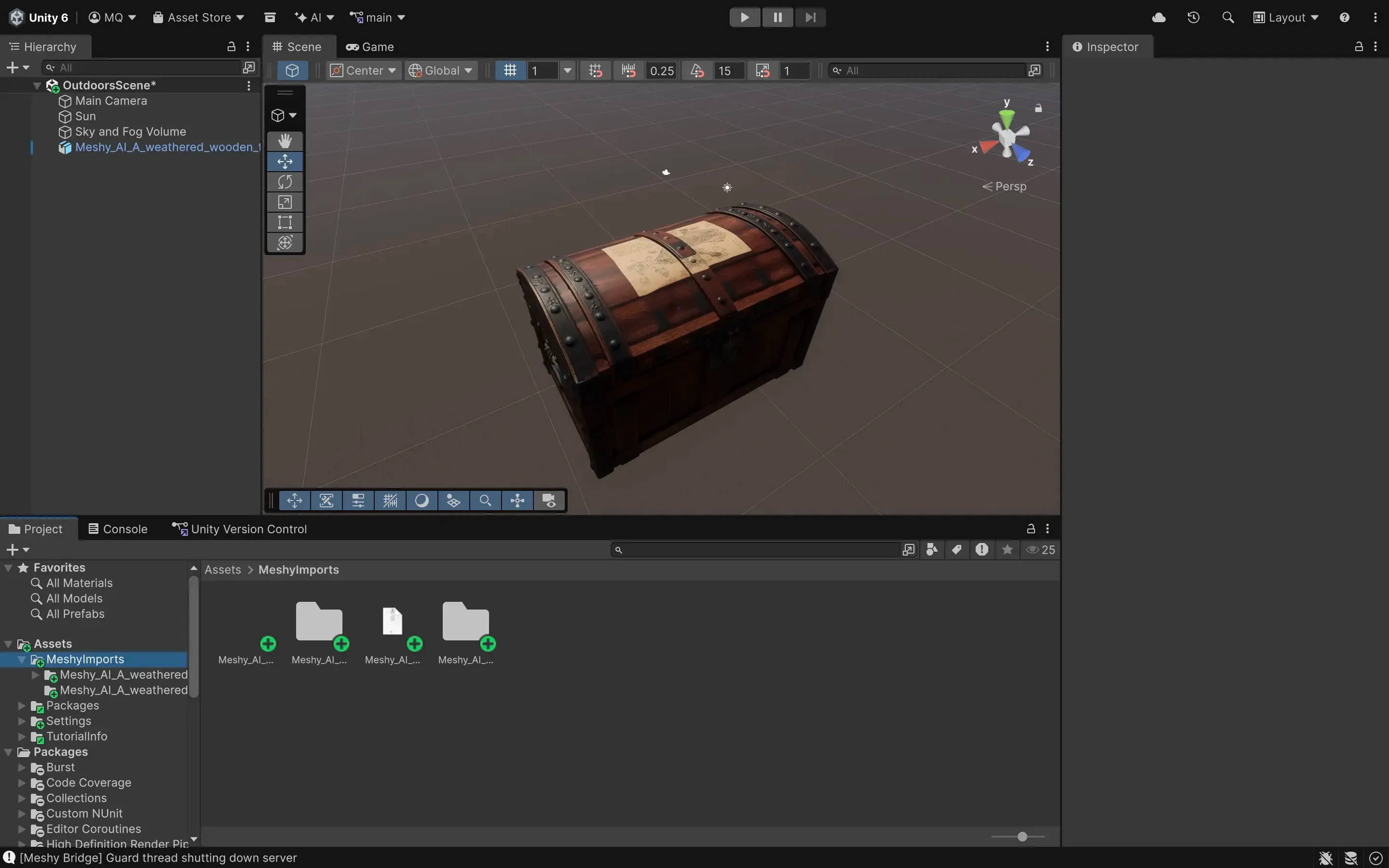
Task: Toggle the scene grid visibility
Action: 510,70
